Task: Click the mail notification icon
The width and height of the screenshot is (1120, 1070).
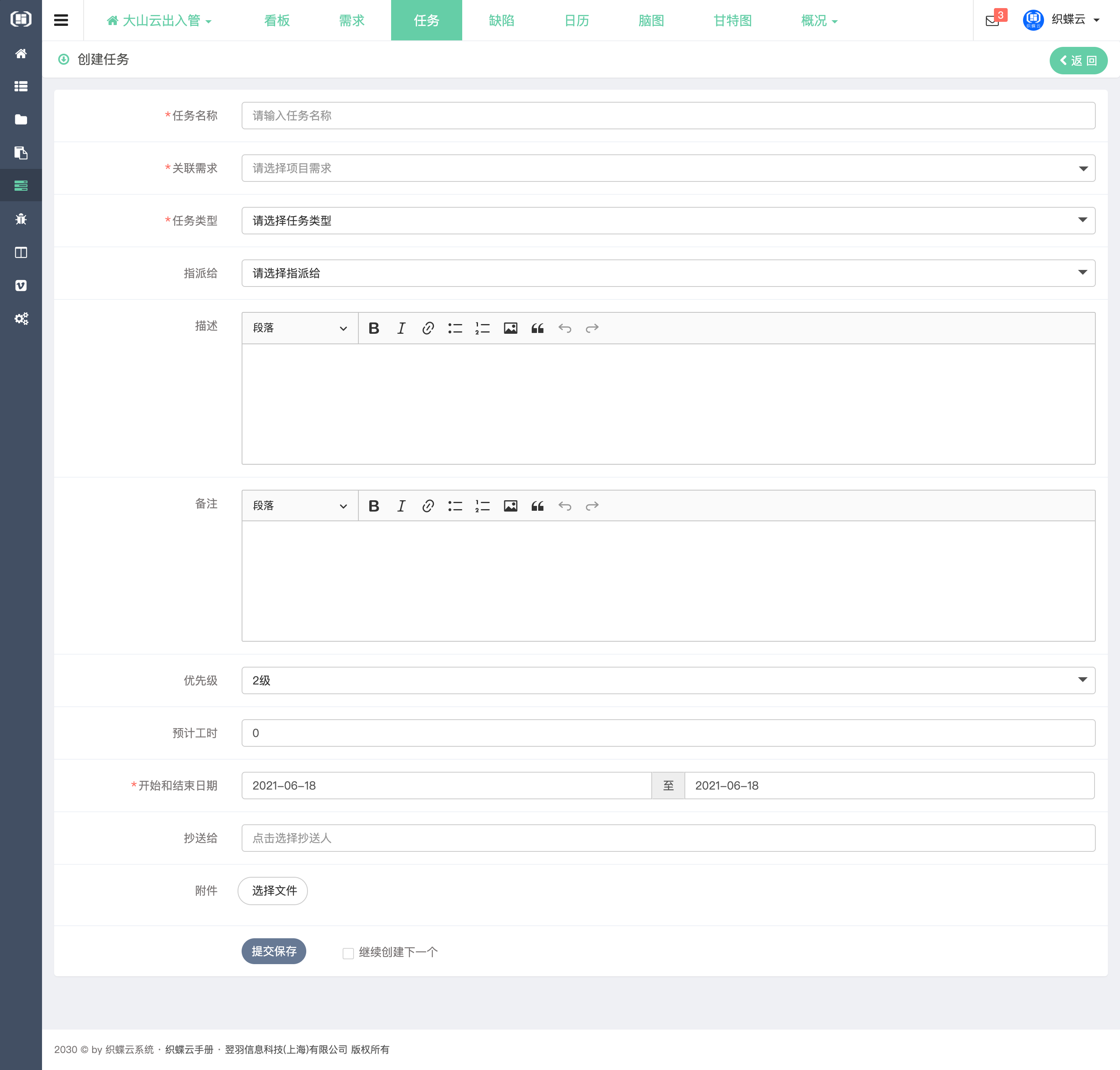Action: click(x=992, y=21)
